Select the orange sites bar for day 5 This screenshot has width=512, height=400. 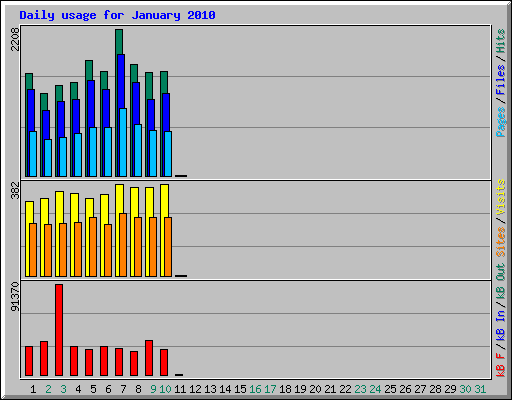[x=93, y=247]
